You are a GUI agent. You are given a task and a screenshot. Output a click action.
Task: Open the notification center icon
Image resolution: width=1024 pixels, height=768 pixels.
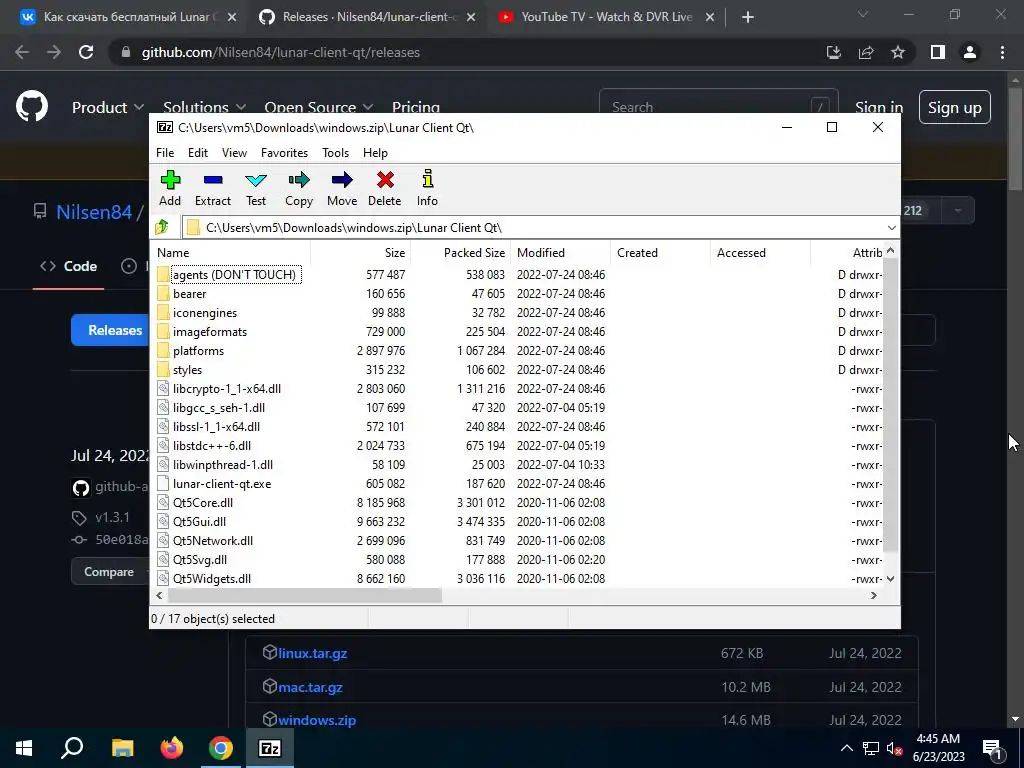[x=993, y=749]
